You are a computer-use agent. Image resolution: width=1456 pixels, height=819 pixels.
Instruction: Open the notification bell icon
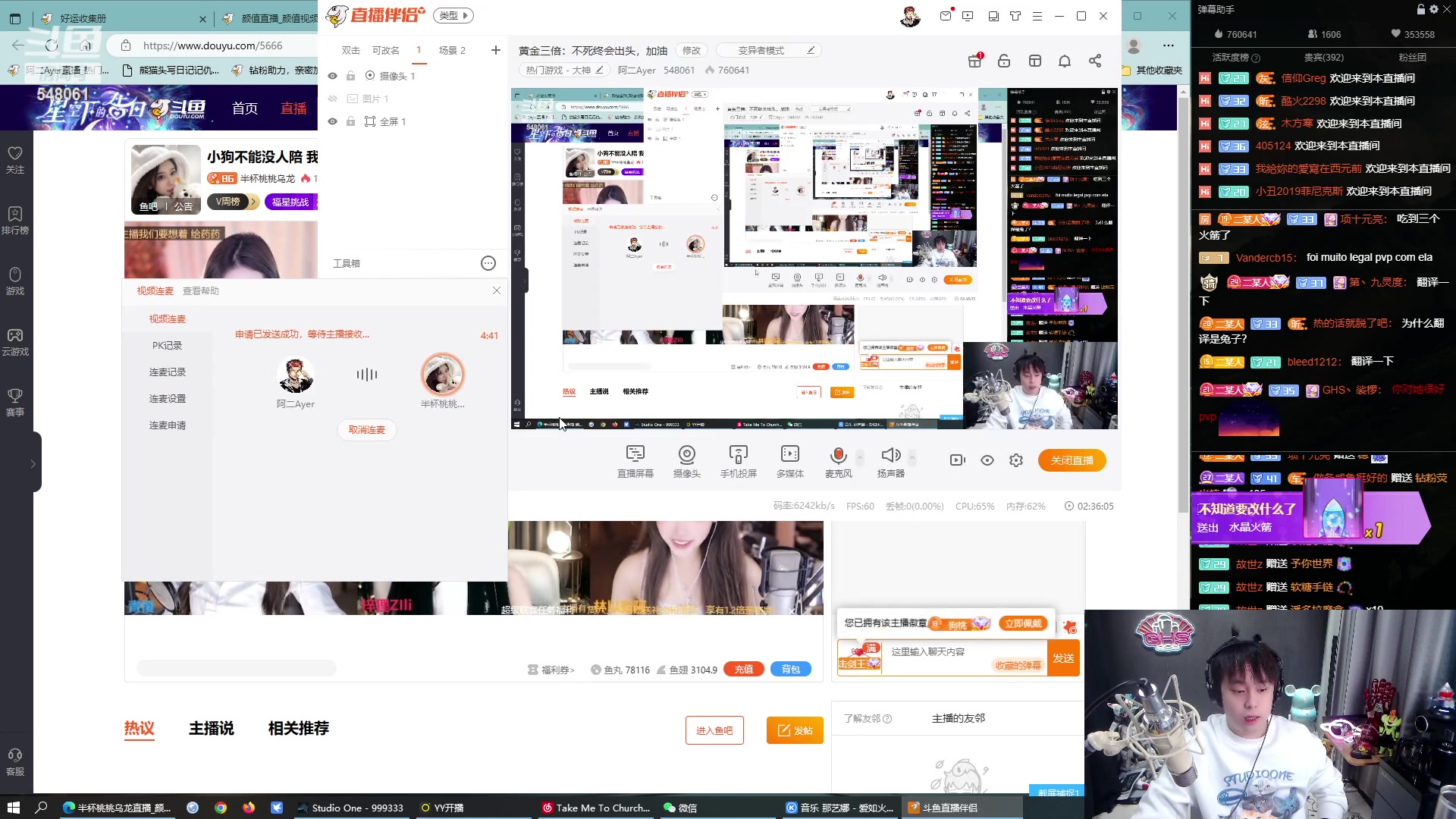[1065, 61]
